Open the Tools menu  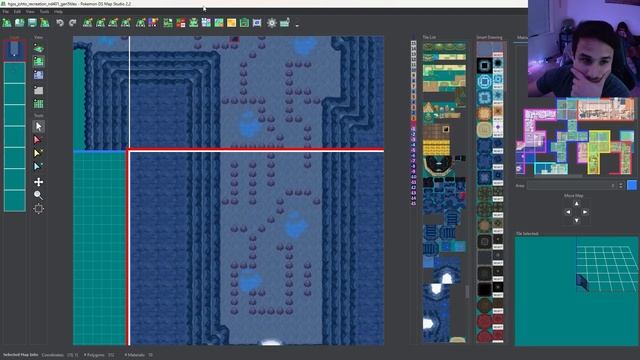pos(44,12)
